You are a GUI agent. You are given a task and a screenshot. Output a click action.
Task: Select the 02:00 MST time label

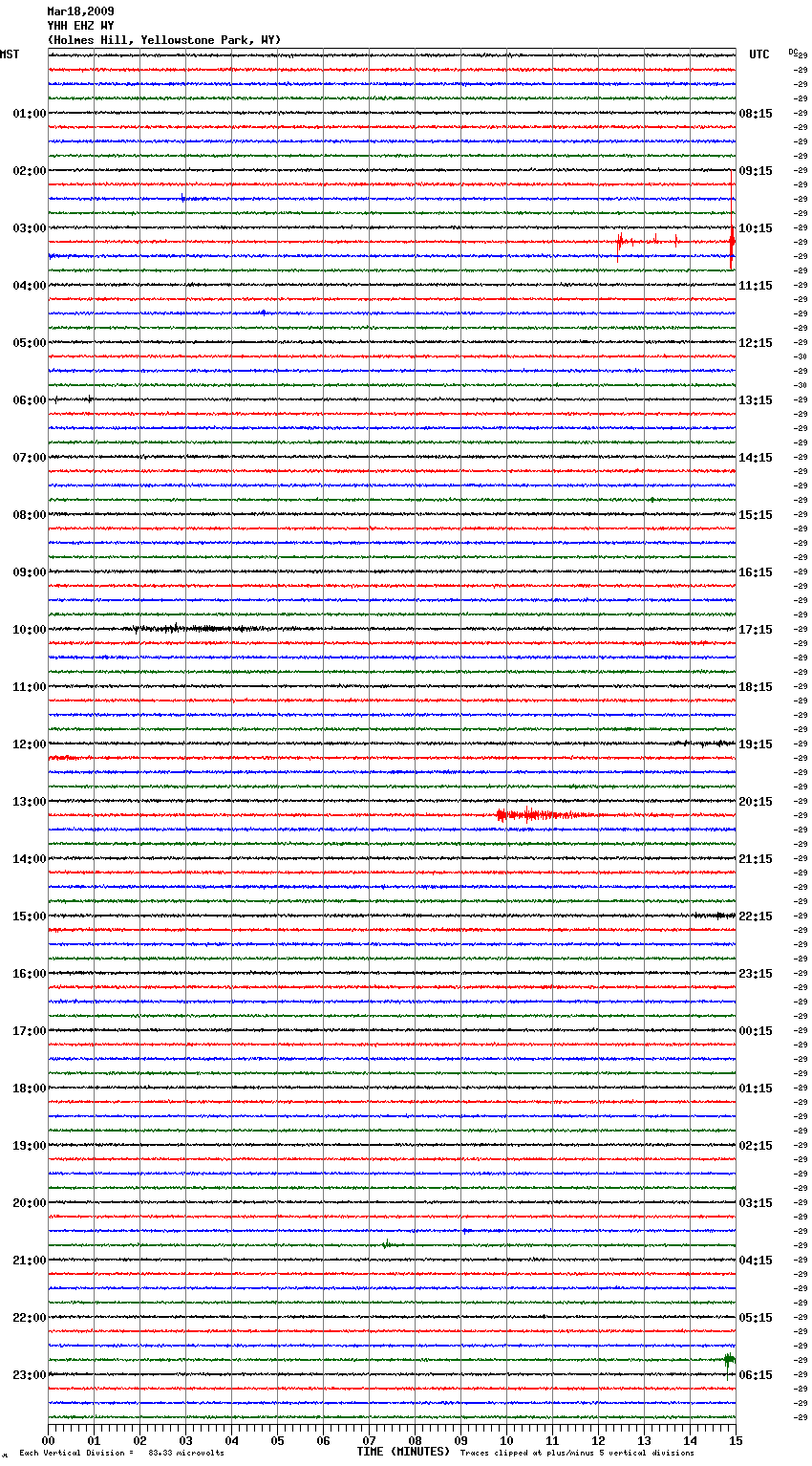coord(30,171)
